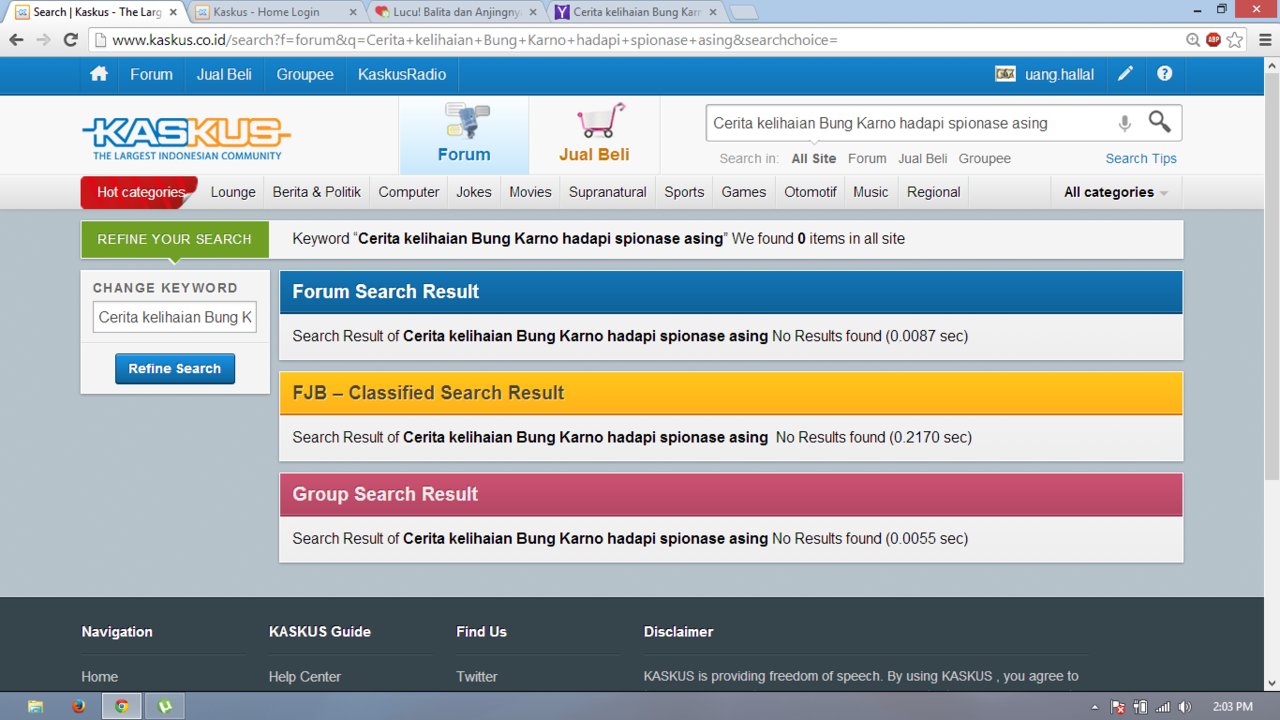Click the volume speaker tray icon

[1185, 707]
